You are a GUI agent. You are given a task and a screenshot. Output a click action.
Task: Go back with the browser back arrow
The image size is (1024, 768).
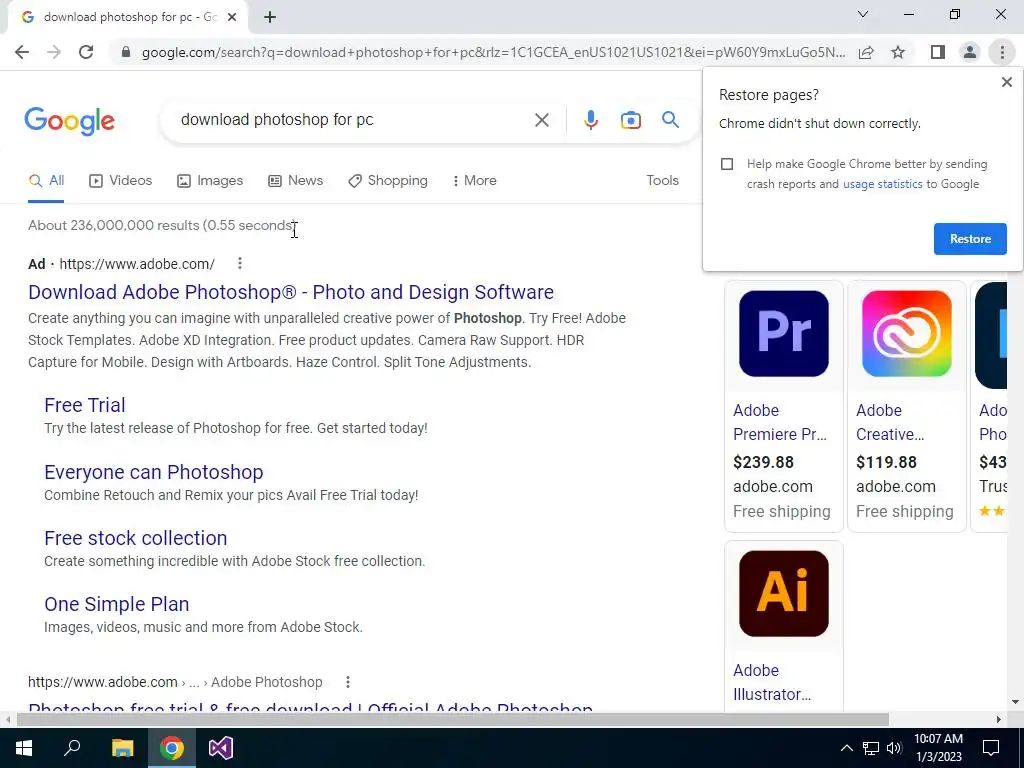pos(22,52)
